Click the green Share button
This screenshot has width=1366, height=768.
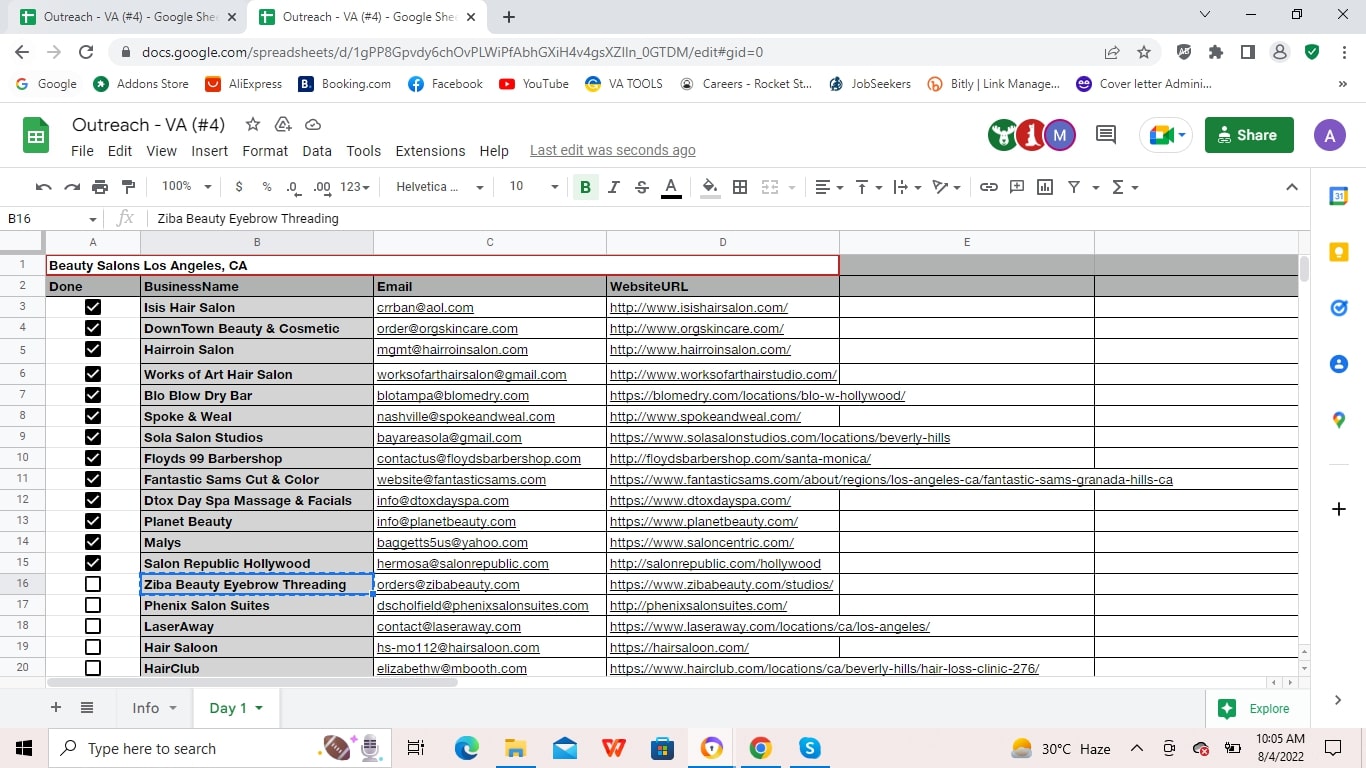(1249, 135)
